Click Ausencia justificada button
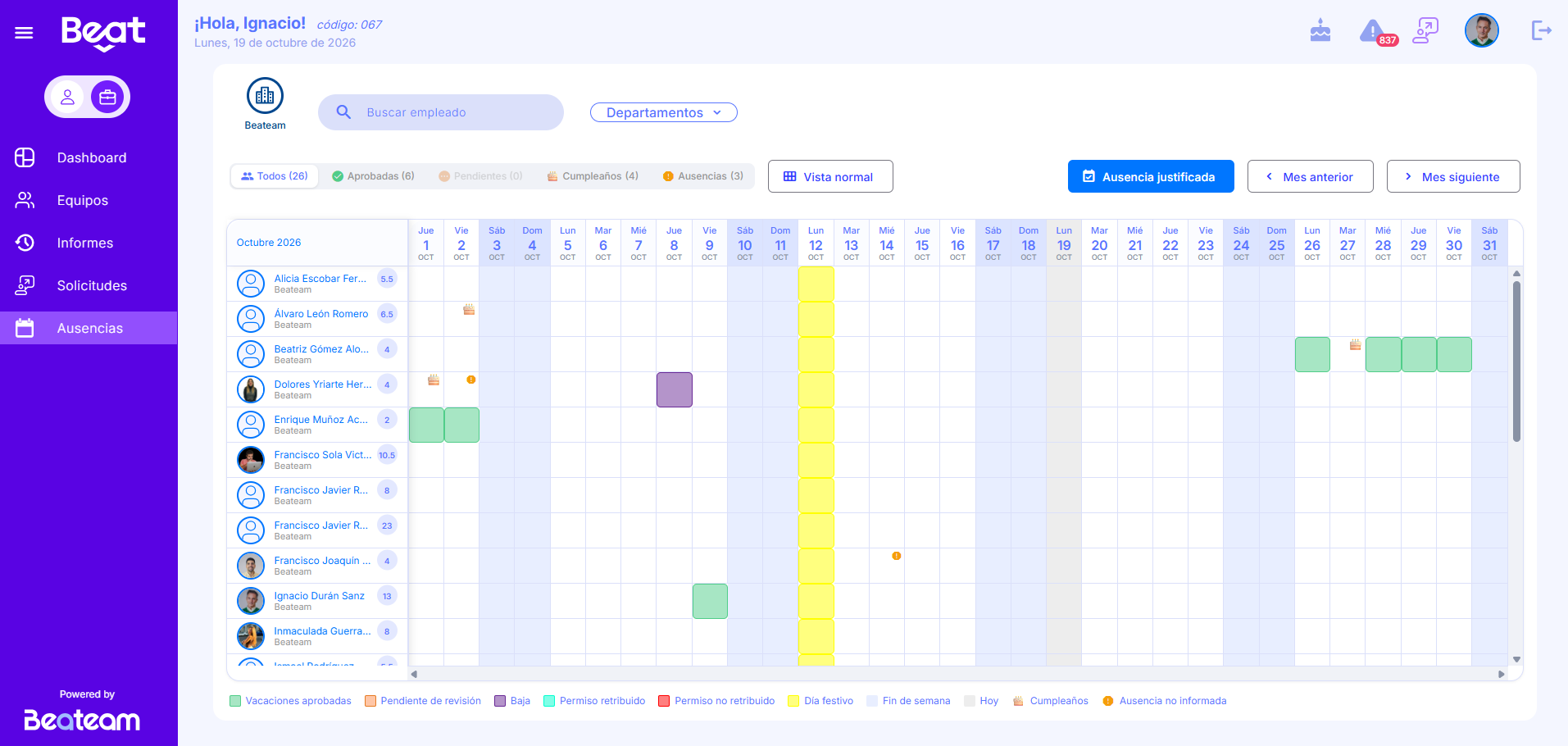 coord(1151,176)
